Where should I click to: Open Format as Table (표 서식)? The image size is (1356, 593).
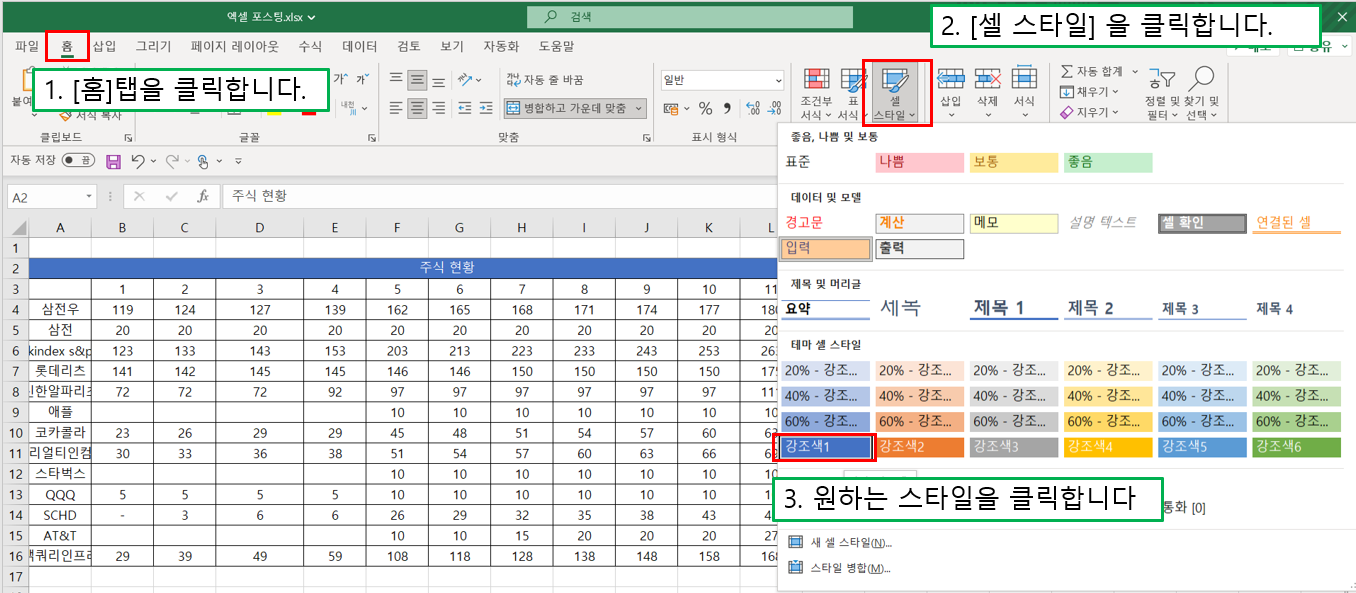point(853,93)
